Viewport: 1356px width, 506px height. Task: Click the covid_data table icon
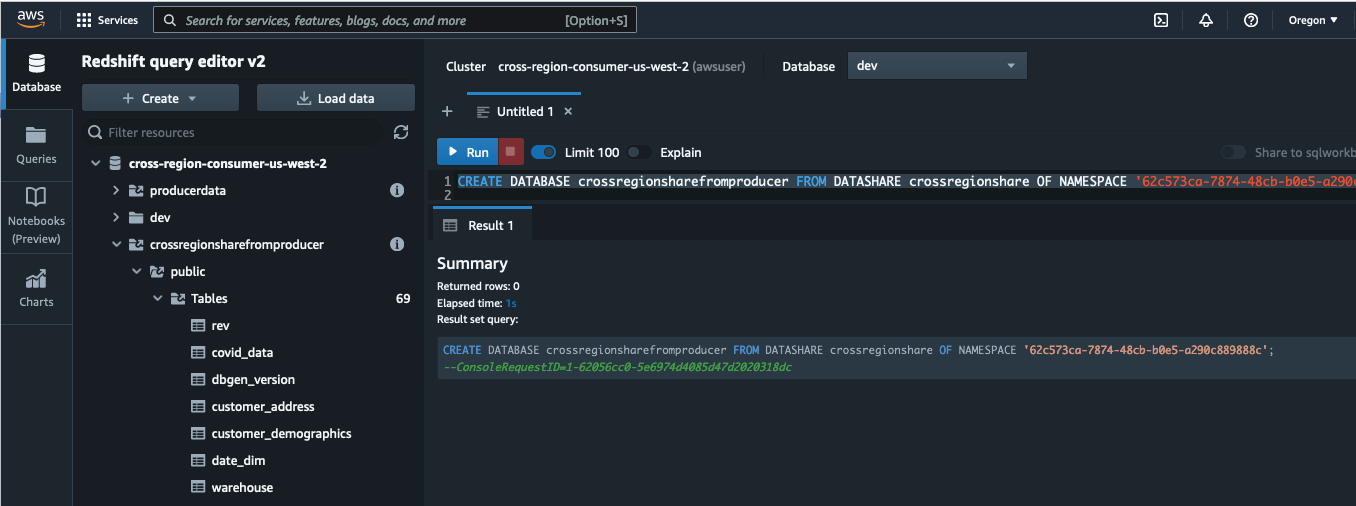(x=198, y=352)
